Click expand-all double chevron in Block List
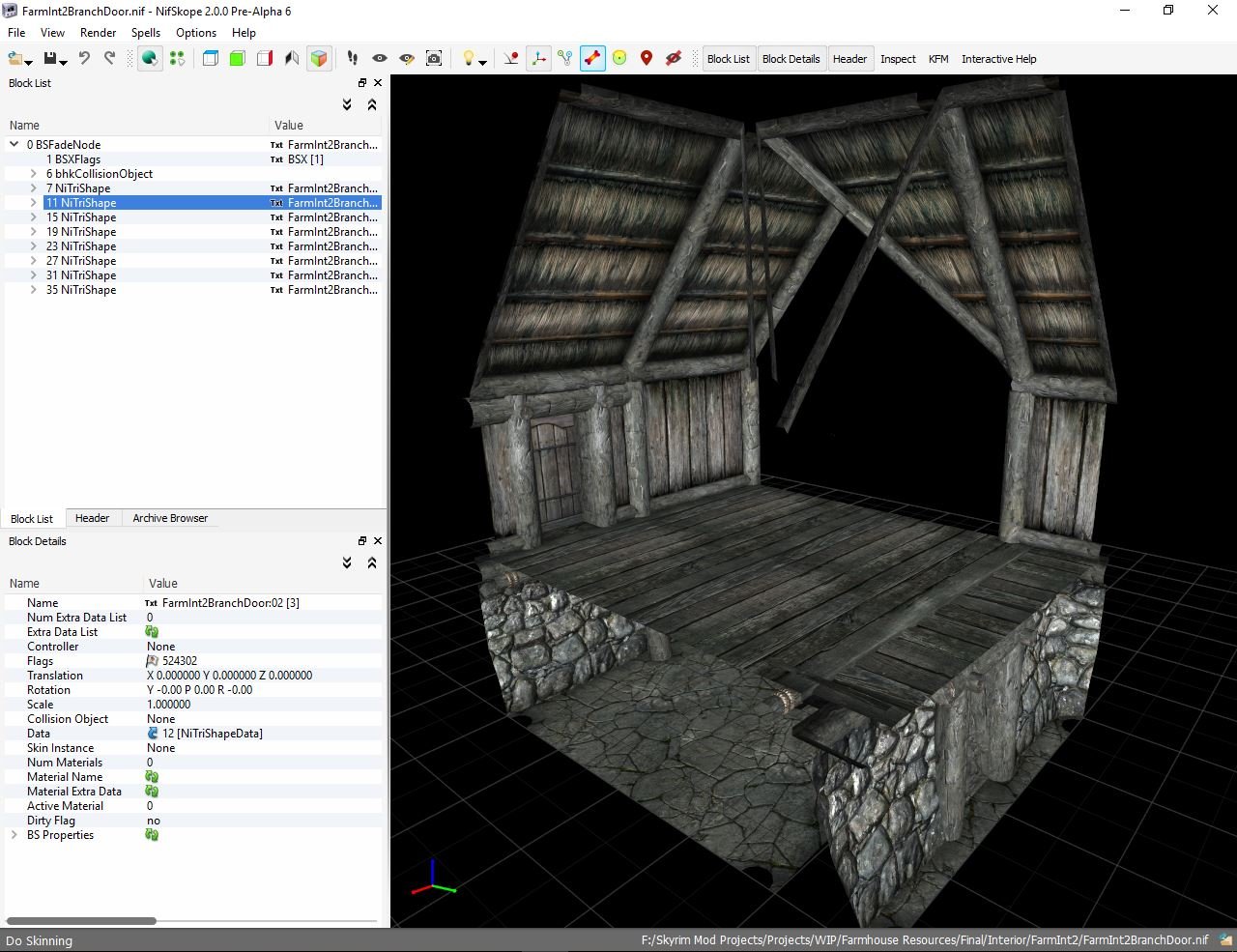Viewport: 1237px width, 952px height. coord(347,104)
